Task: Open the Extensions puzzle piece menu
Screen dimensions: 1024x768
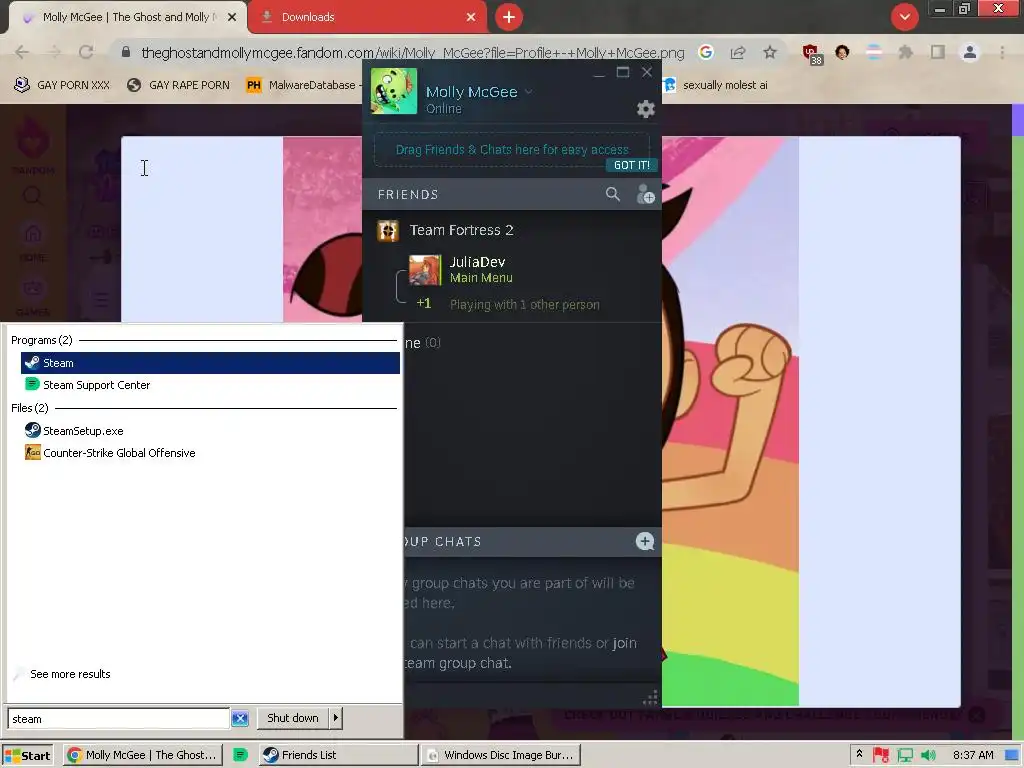Action: tap(905, 52)
